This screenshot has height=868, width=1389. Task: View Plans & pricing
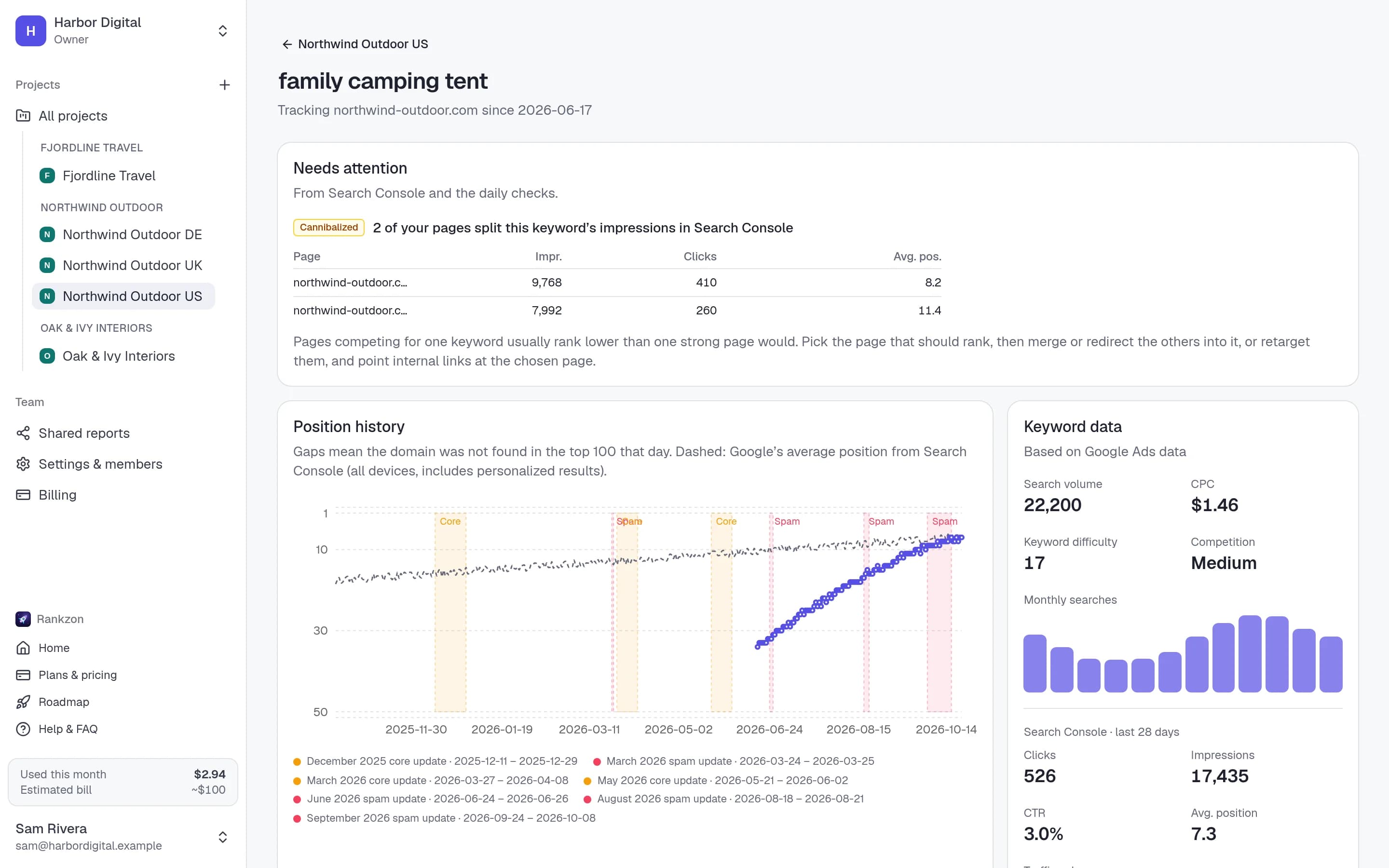point(78,675)
